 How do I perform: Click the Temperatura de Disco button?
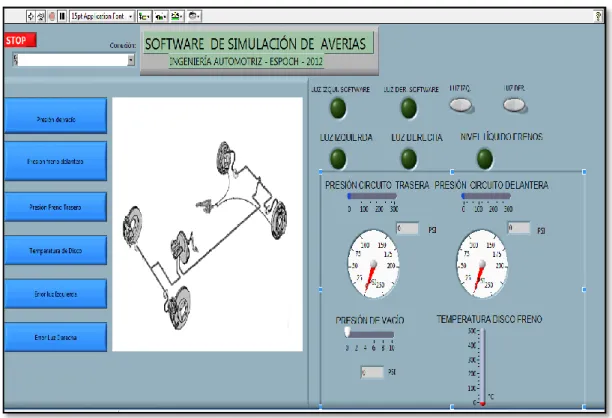point(55,250)
